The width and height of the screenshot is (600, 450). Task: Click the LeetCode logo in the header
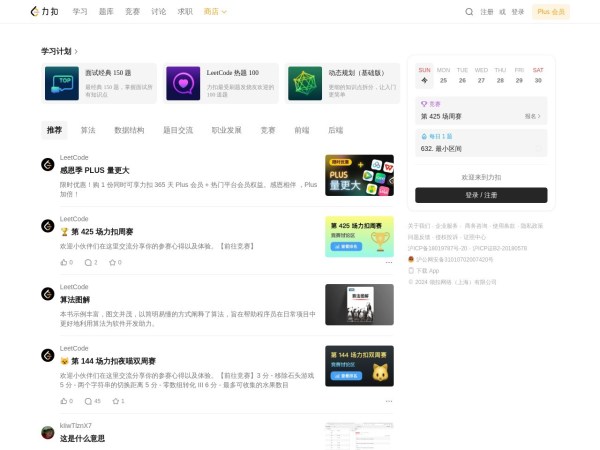[44, 12]
